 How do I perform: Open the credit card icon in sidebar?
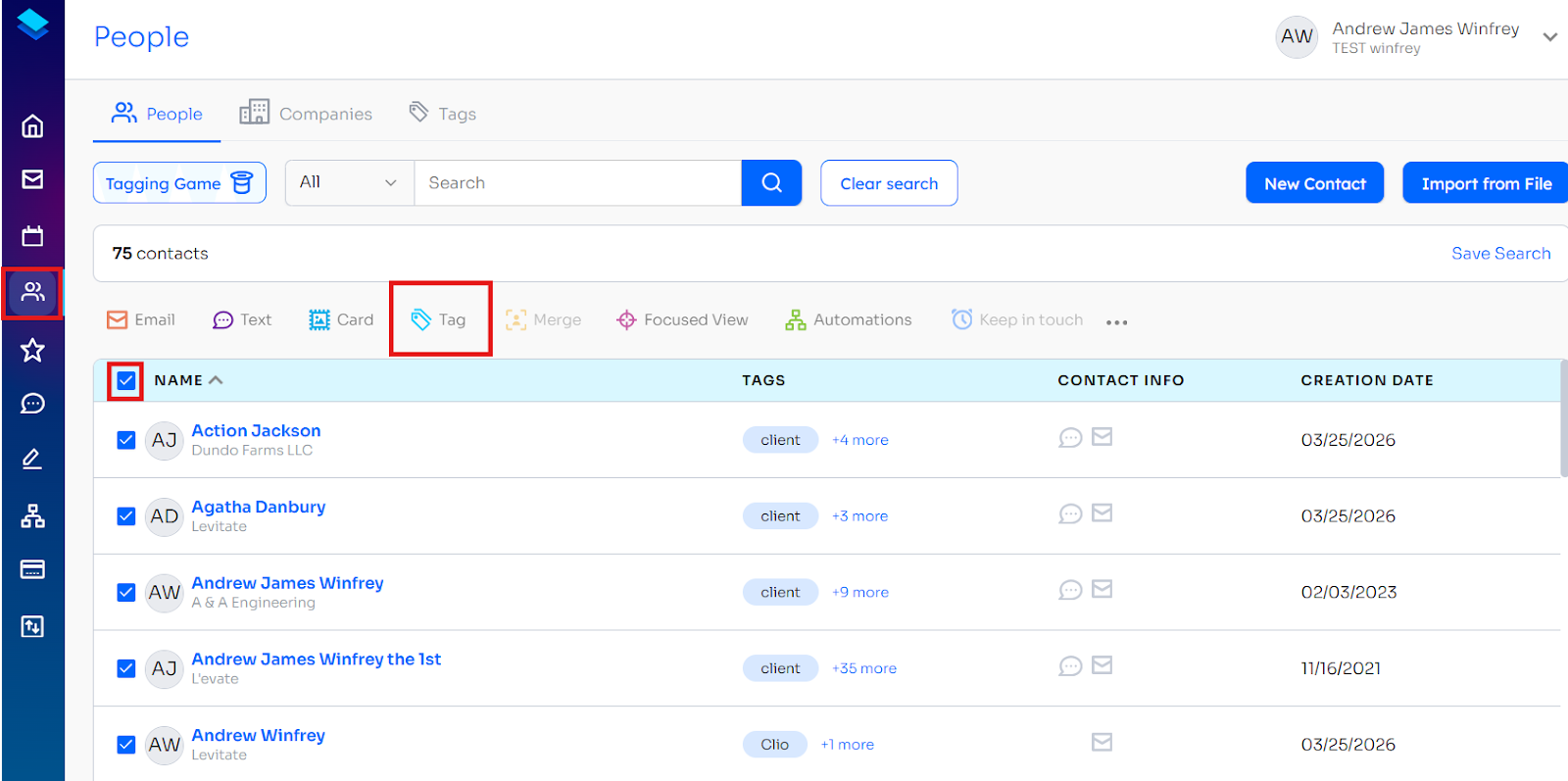32,569
